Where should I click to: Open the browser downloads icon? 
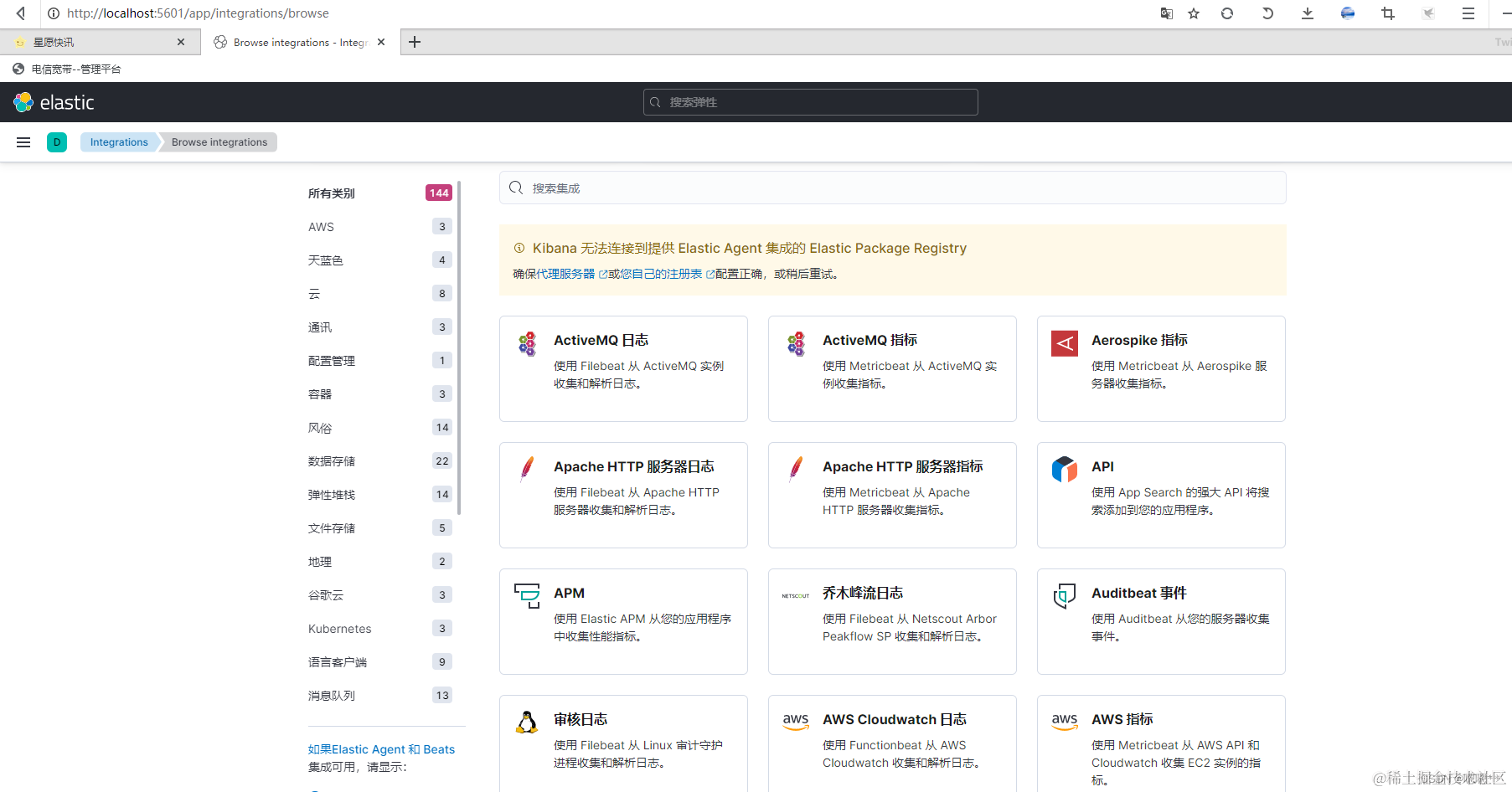point(1308,13)
